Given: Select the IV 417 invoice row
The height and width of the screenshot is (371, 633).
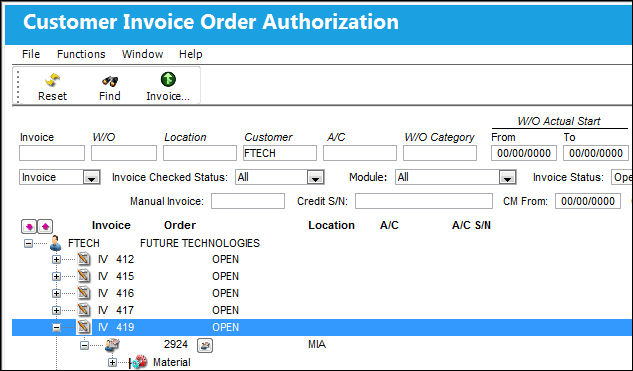Looking at the screenshot, I should [322, 310].
